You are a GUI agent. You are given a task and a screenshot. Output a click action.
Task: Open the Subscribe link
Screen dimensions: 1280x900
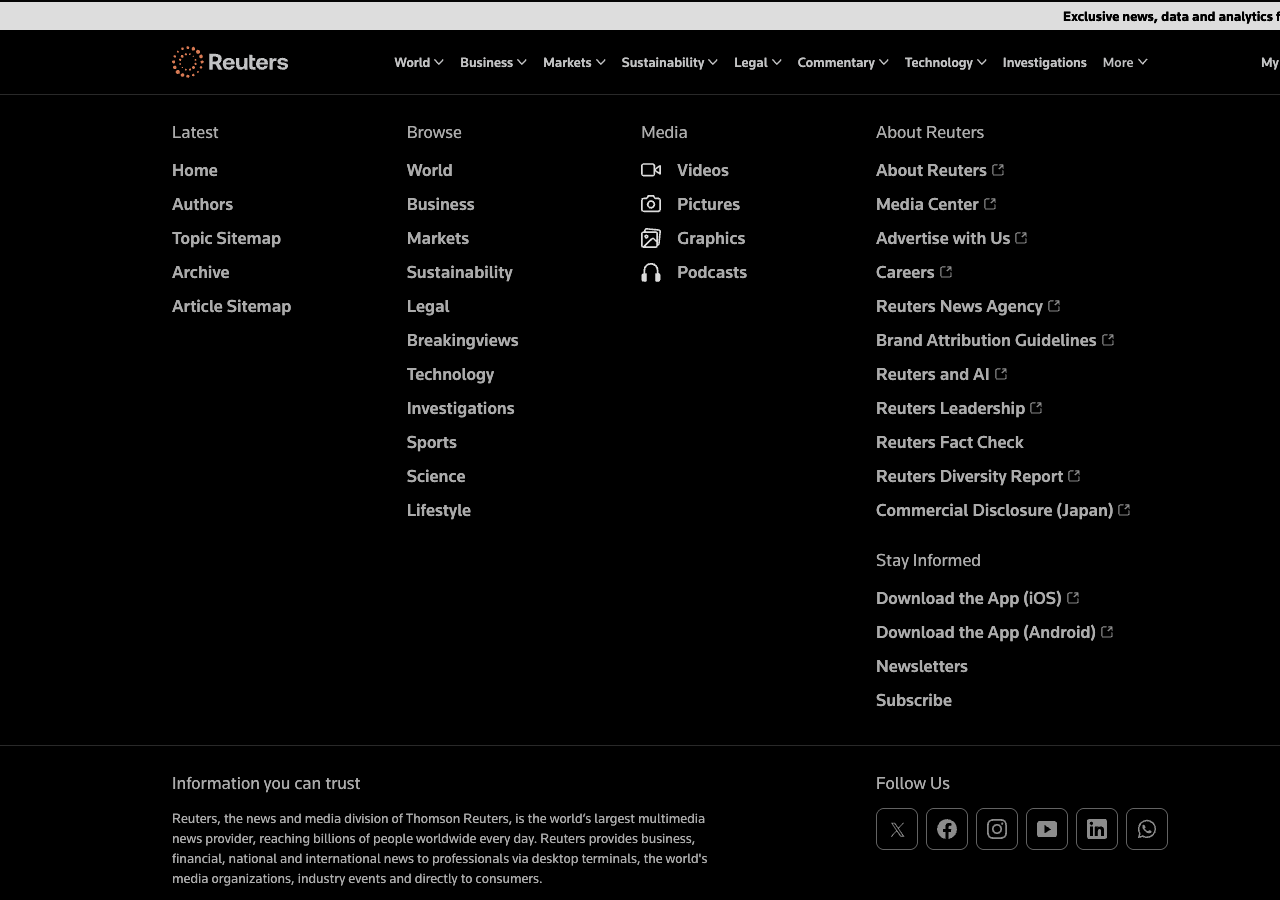tap(914, 700)
